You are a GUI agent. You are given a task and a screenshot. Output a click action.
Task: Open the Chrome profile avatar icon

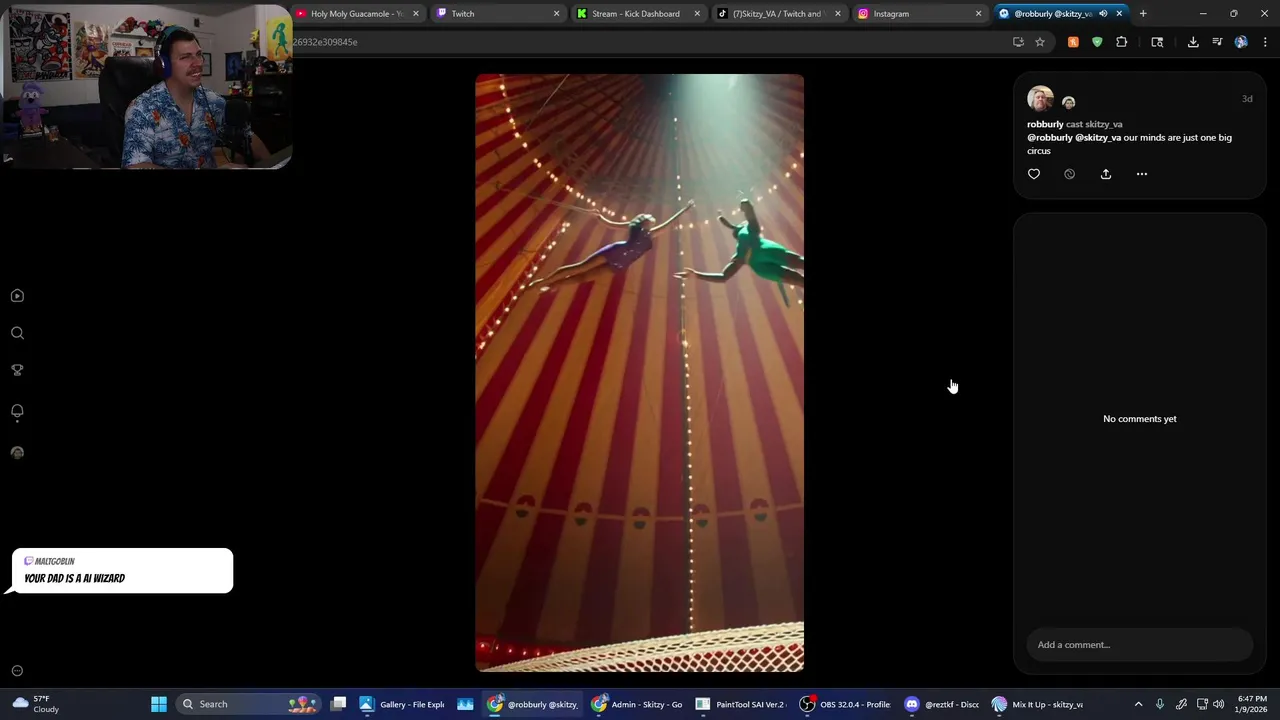(x=1241, y=42)
